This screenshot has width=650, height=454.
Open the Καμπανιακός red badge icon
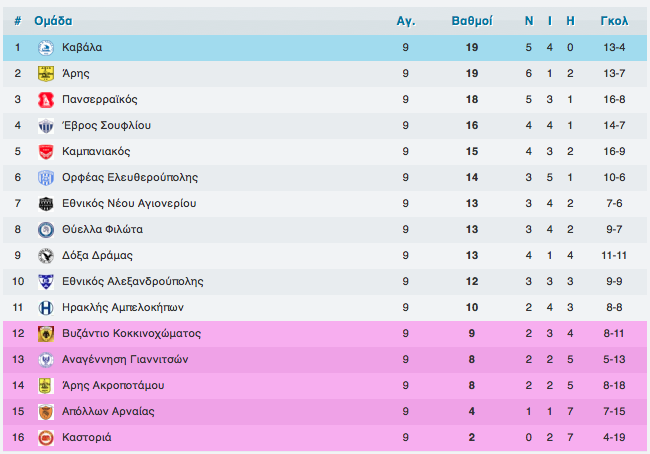[46, 152]
